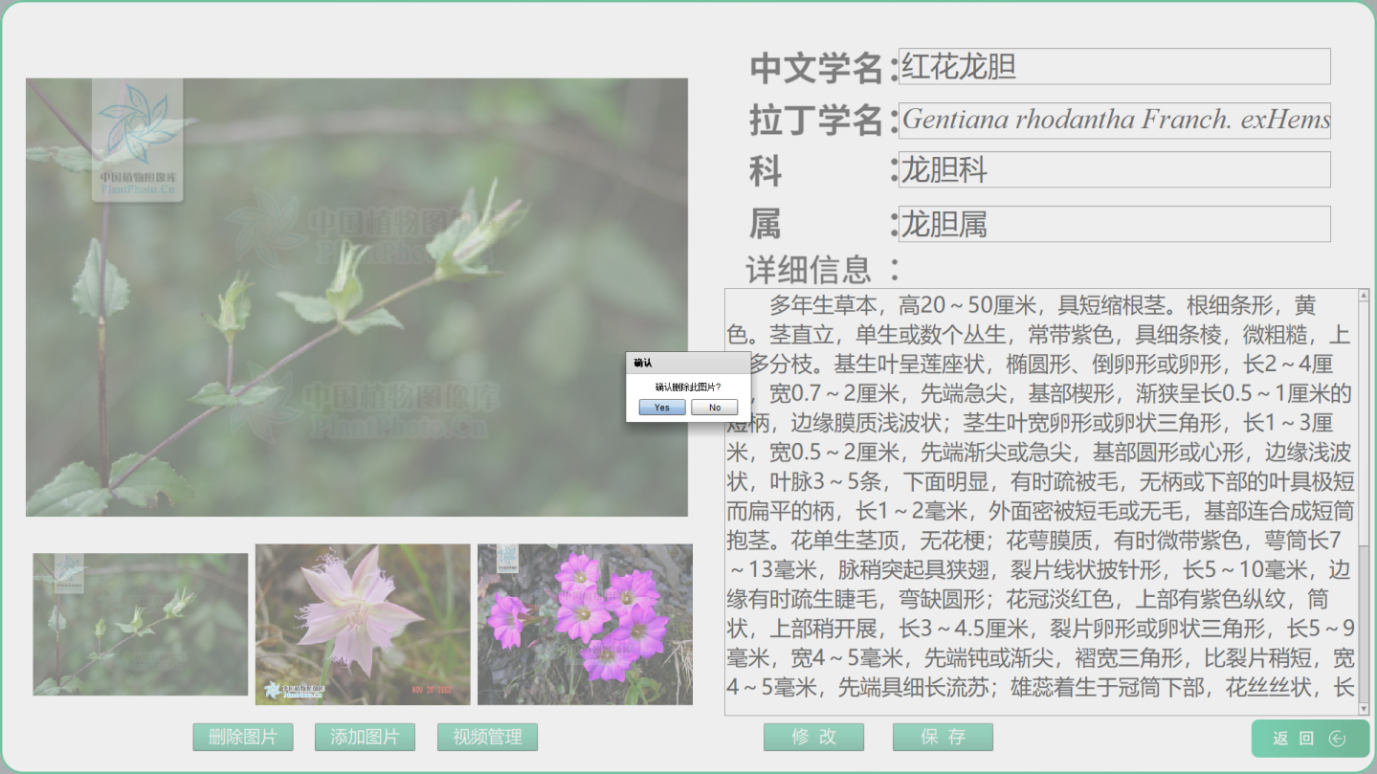Viewport: 1377px width, 774px height.
Task: Select the first thumbnail of green buds
Action: tap(140, 624)
